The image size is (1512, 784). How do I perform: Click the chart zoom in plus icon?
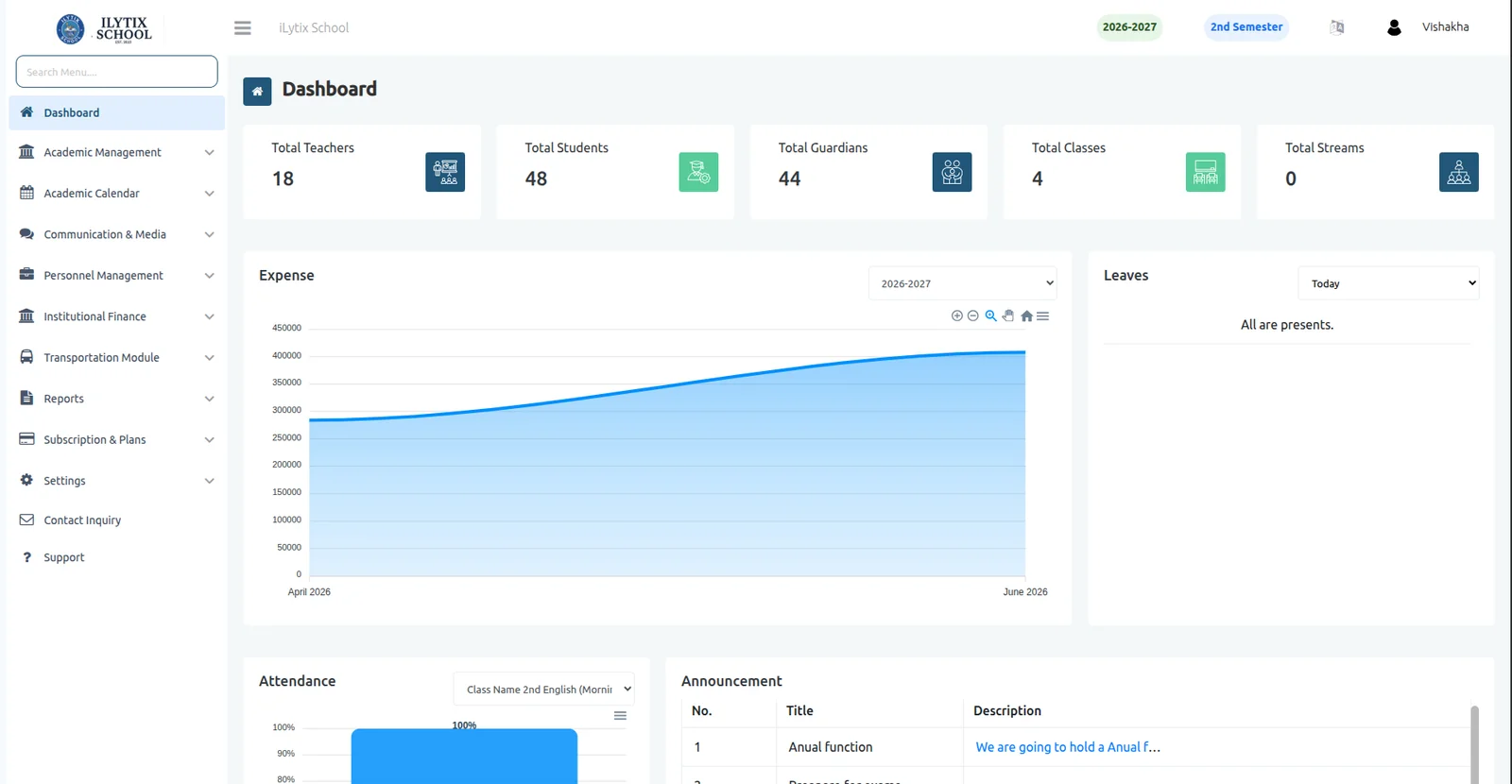pyautogui.click(x=957, y=315)
